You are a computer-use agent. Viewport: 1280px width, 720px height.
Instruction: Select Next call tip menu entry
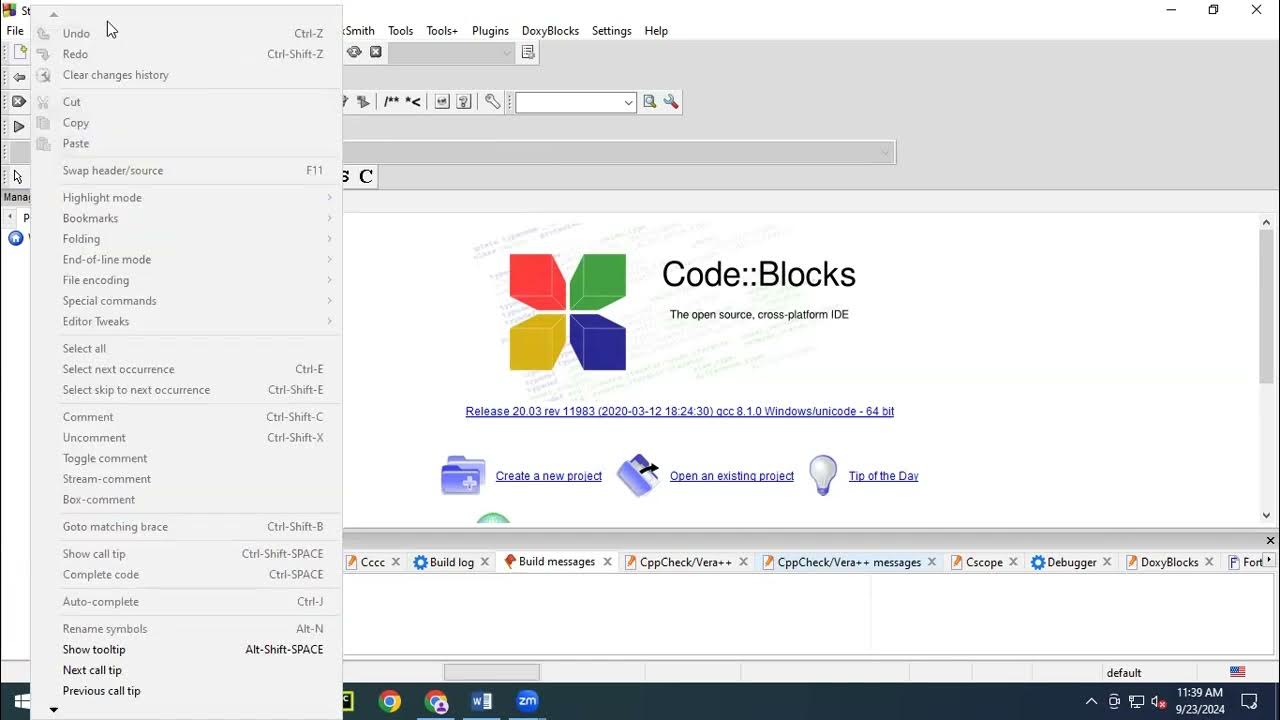coord(187,670)
